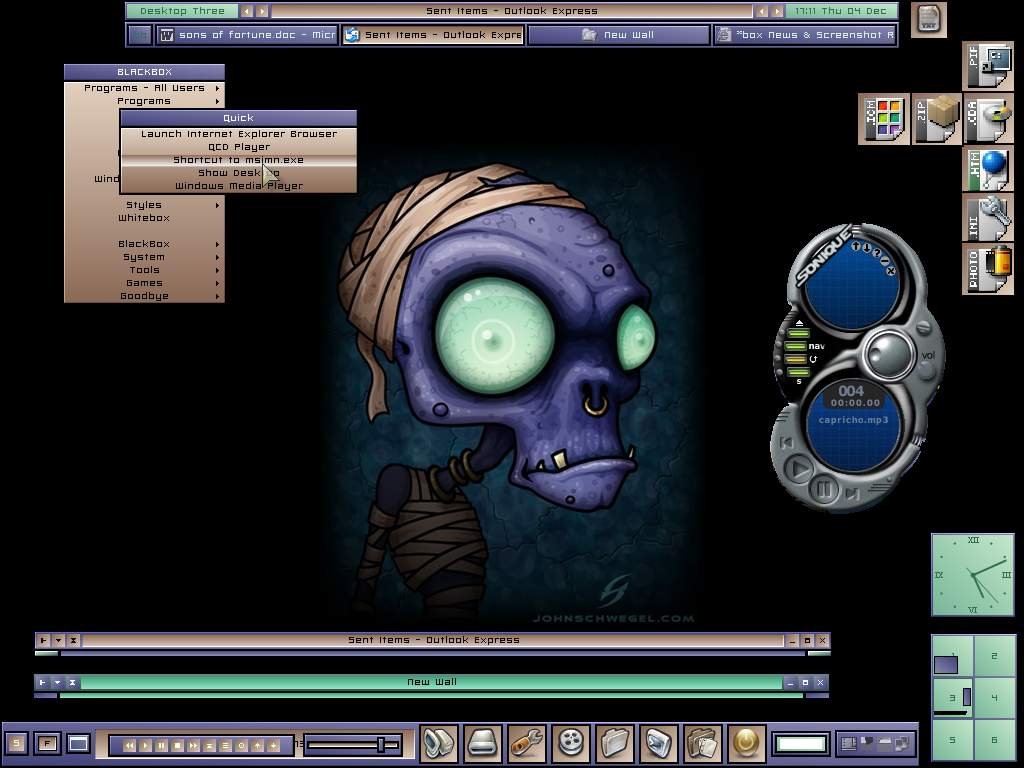Open the .ICM color profile icon
This screenshot has width=1024, height=768.
(x=883, y=119)
